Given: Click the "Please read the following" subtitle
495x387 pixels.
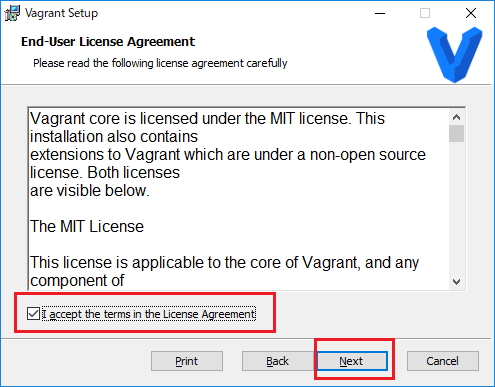Looking at the screenshot, I should [160, 63].
